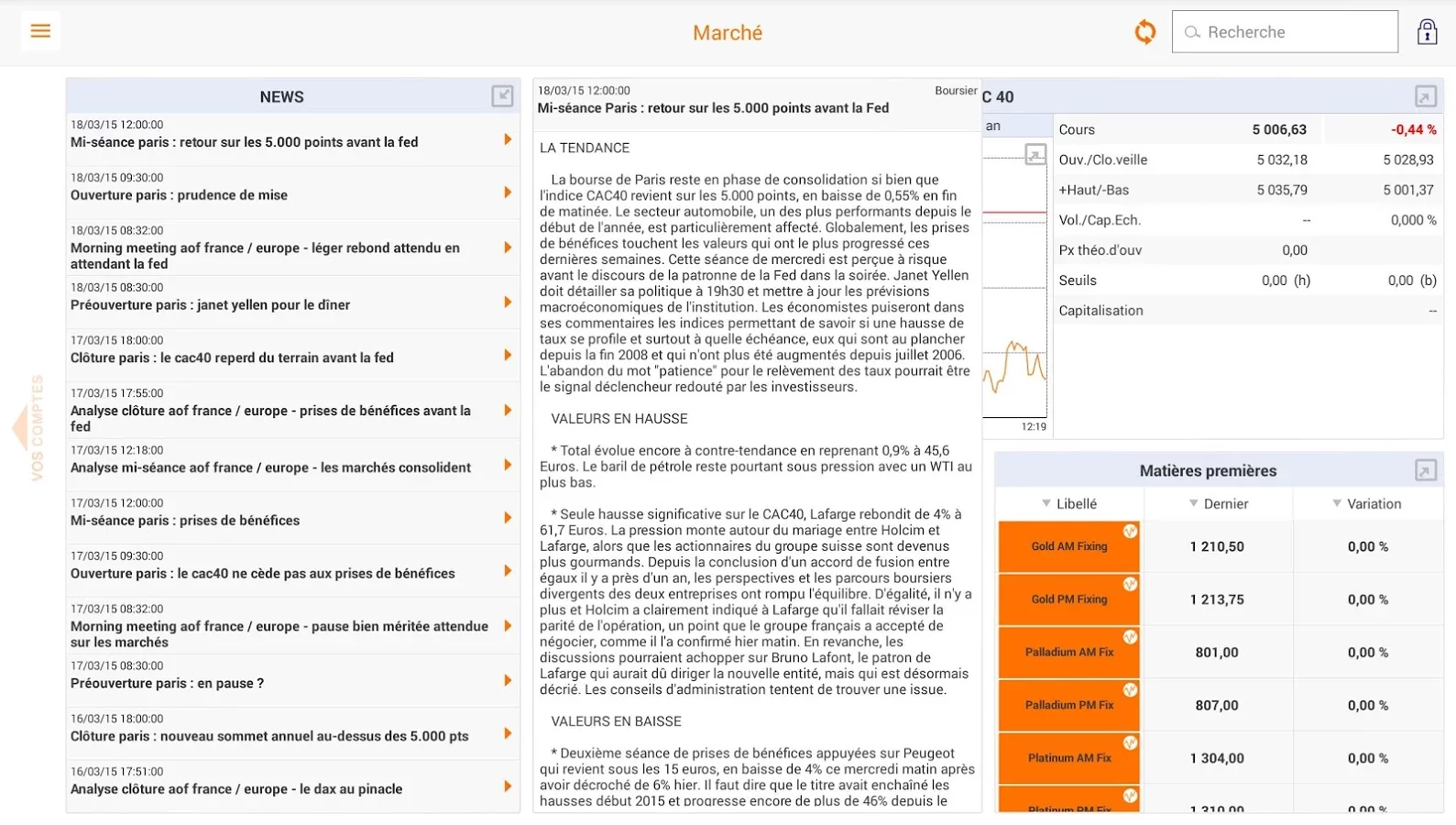Open arrow for Ouverture paris prudence de mise
Viewport: 1456px width, 825px height.
tap(507, 192)
